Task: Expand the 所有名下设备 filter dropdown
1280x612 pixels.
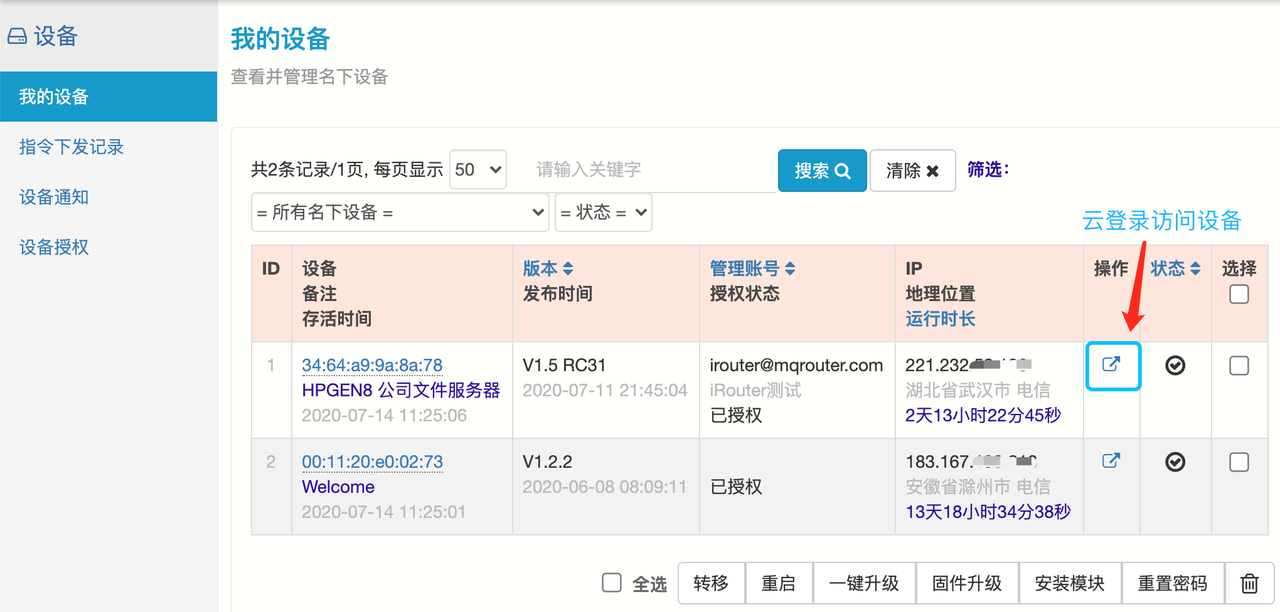Action: [x=400, y=212]
